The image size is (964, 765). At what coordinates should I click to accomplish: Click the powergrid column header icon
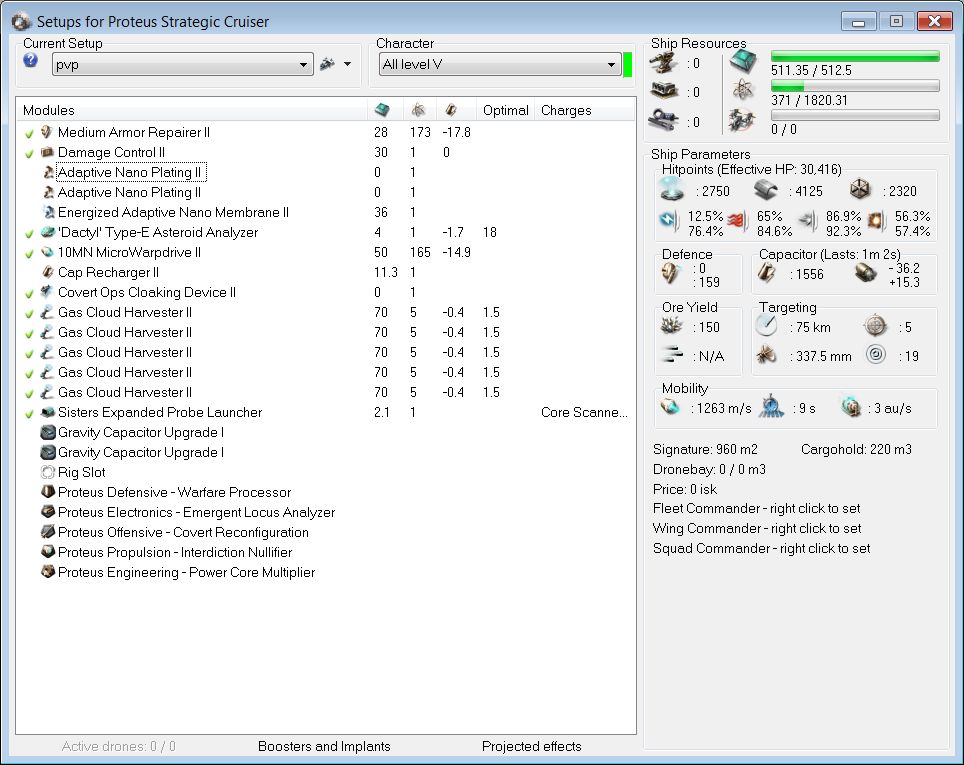click(x=418, y=110)
